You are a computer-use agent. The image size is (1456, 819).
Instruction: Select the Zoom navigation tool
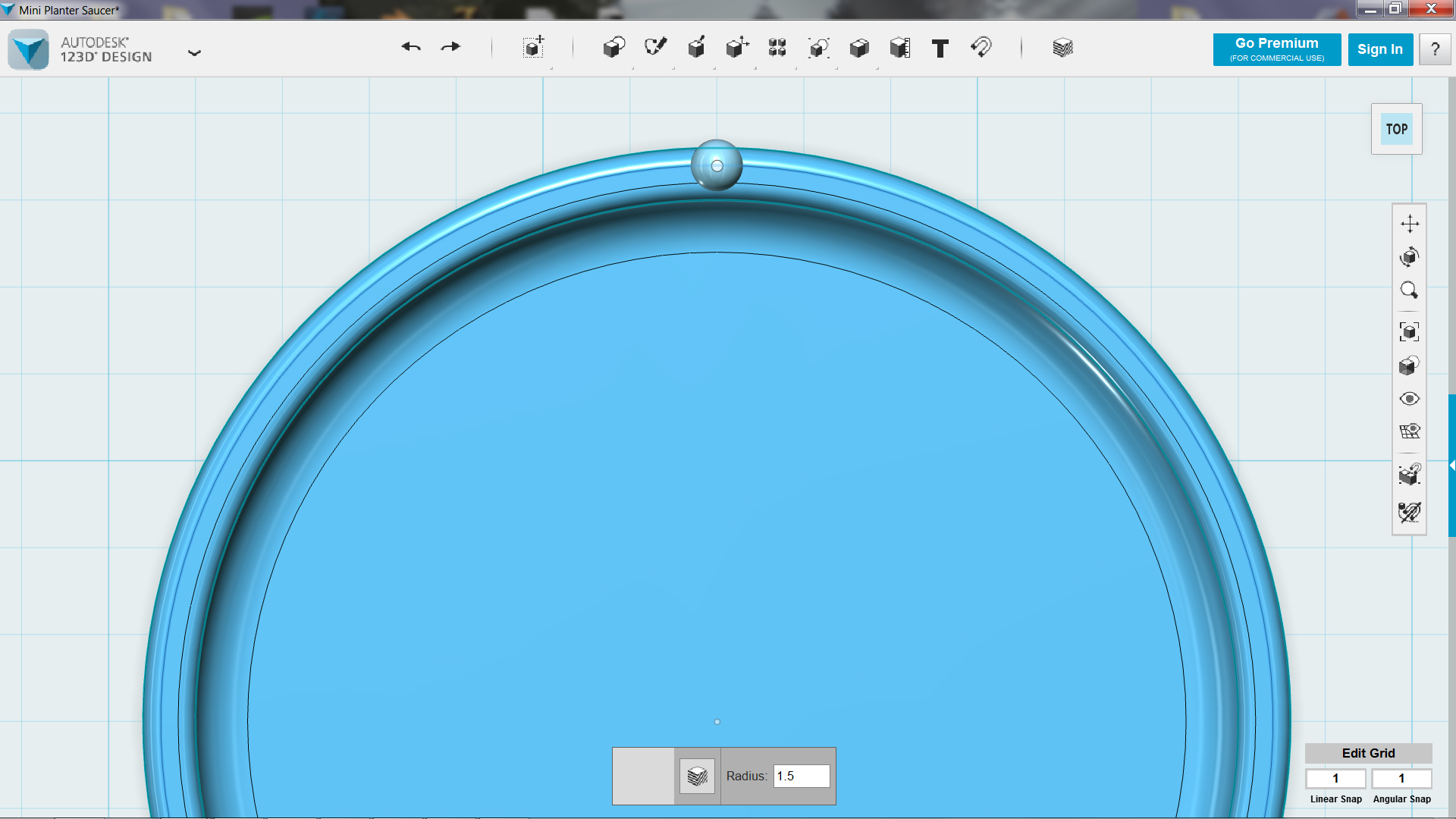(1409, 290)
